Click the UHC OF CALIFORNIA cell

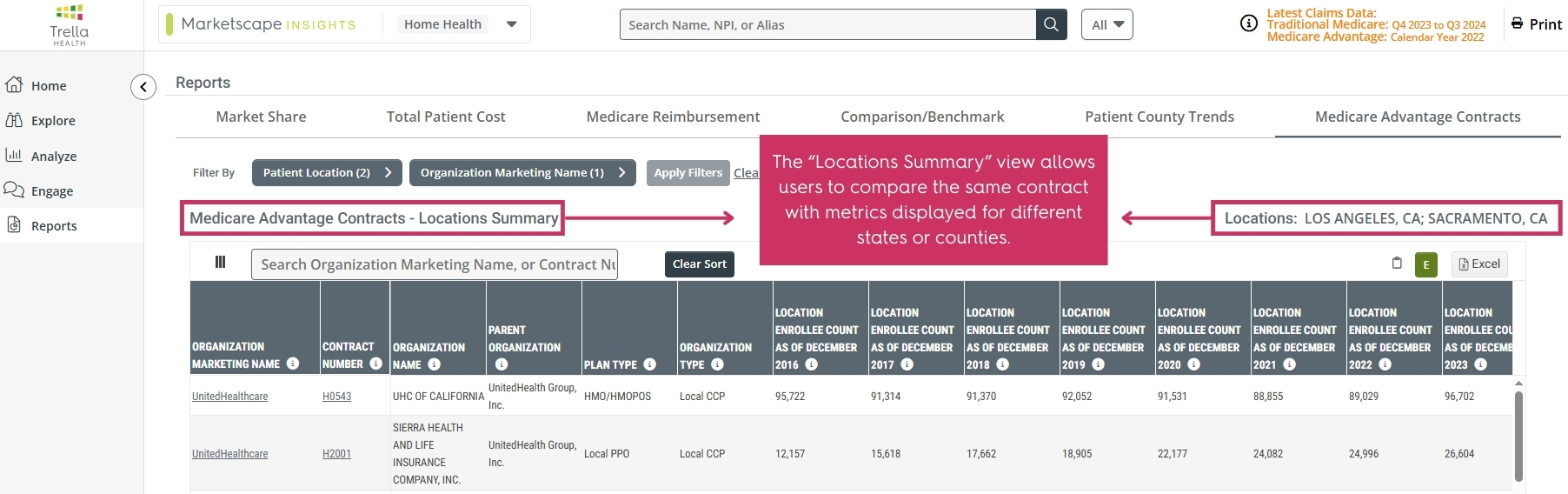pos(438,396)
